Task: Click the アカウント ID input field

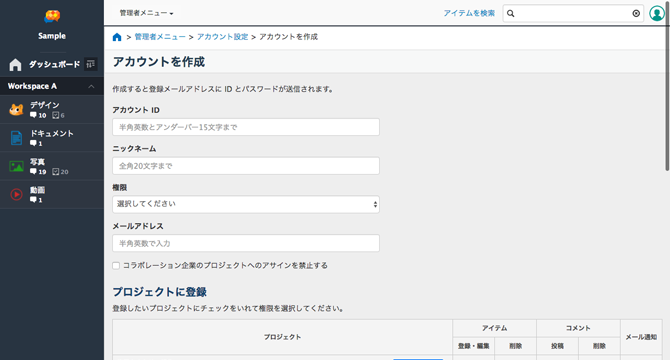Action: click(246, 127)
